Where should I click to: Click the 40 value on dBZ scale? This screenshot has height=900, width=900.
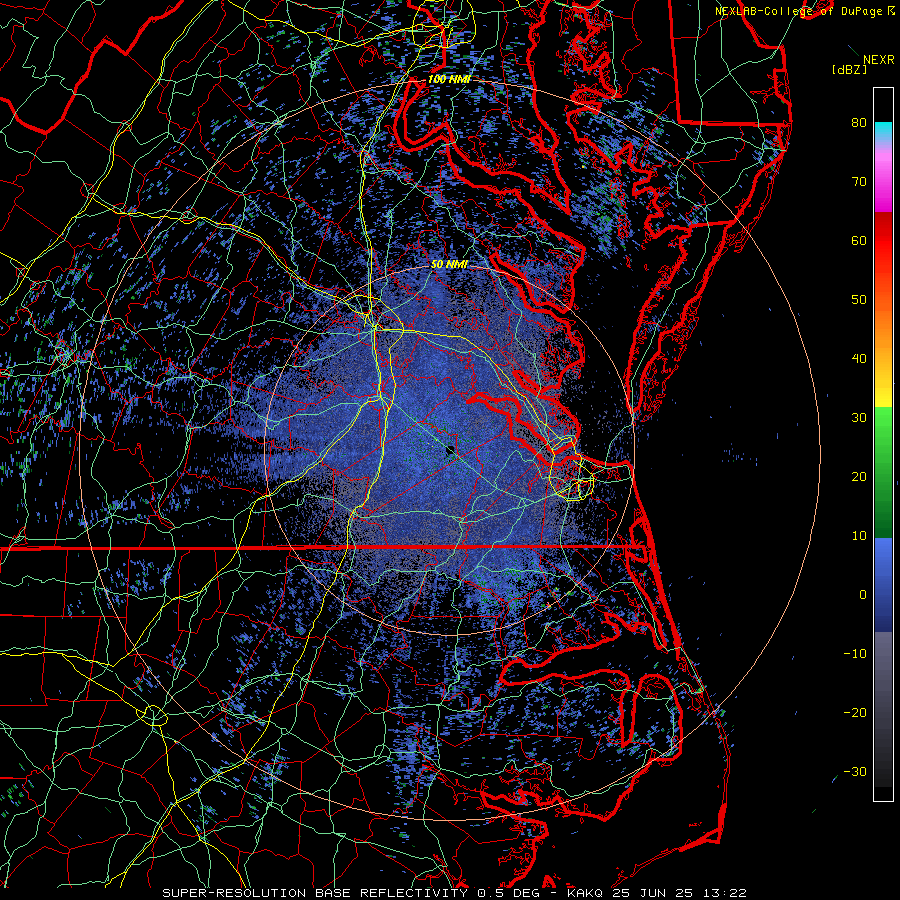coord(859,359)
